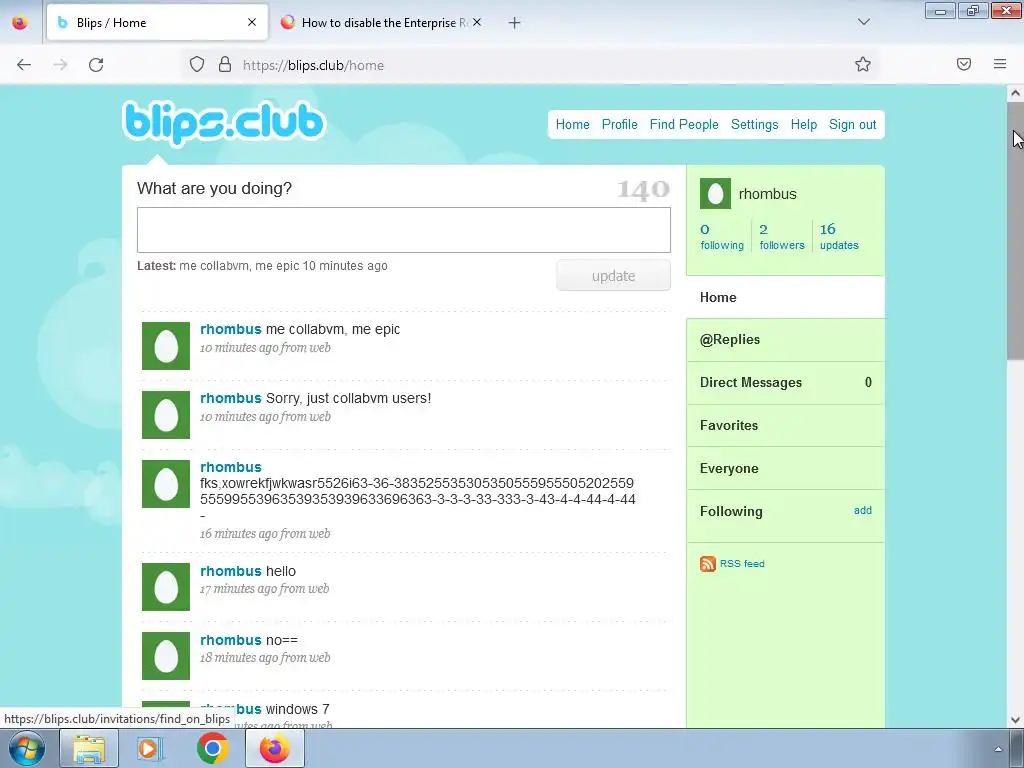This screenshot has height=768, width=1024.
Task: Launch Windows Media Player from taskbar
Action: click(150, 748)
